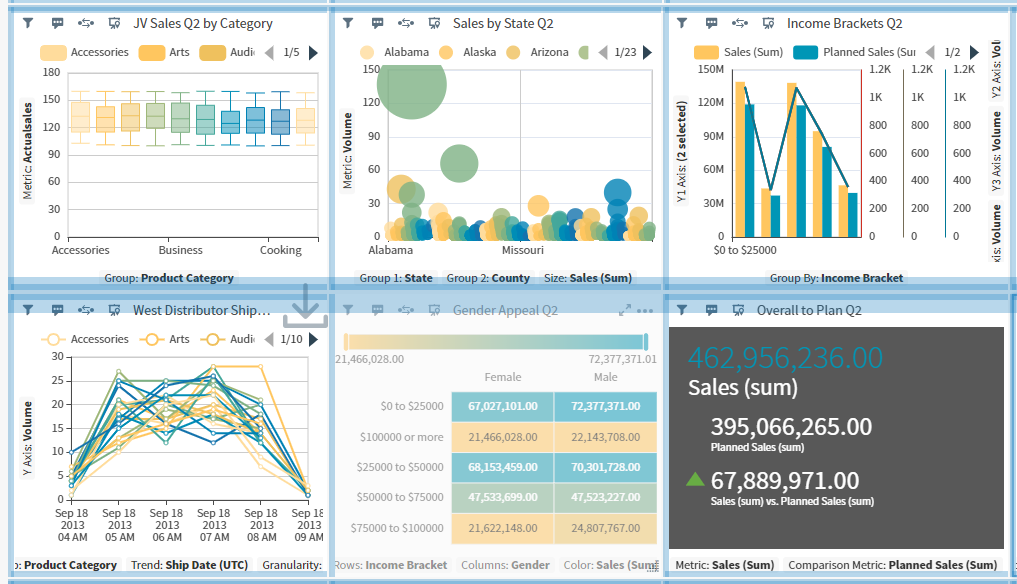Change the Group 2 County setting

click(x=488, y=278)
